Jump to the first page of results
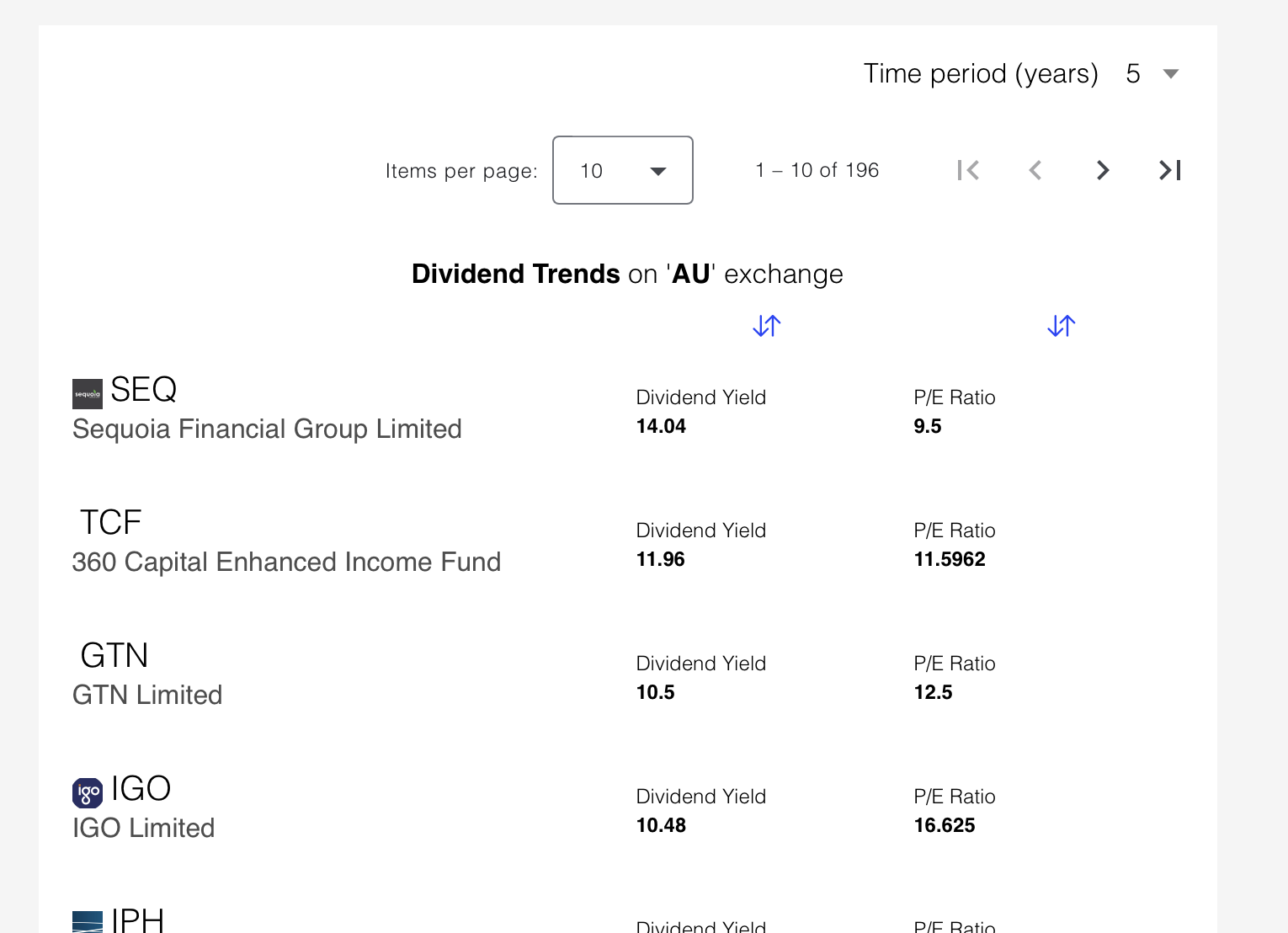 pyautogui.click(x=969, y=170)
